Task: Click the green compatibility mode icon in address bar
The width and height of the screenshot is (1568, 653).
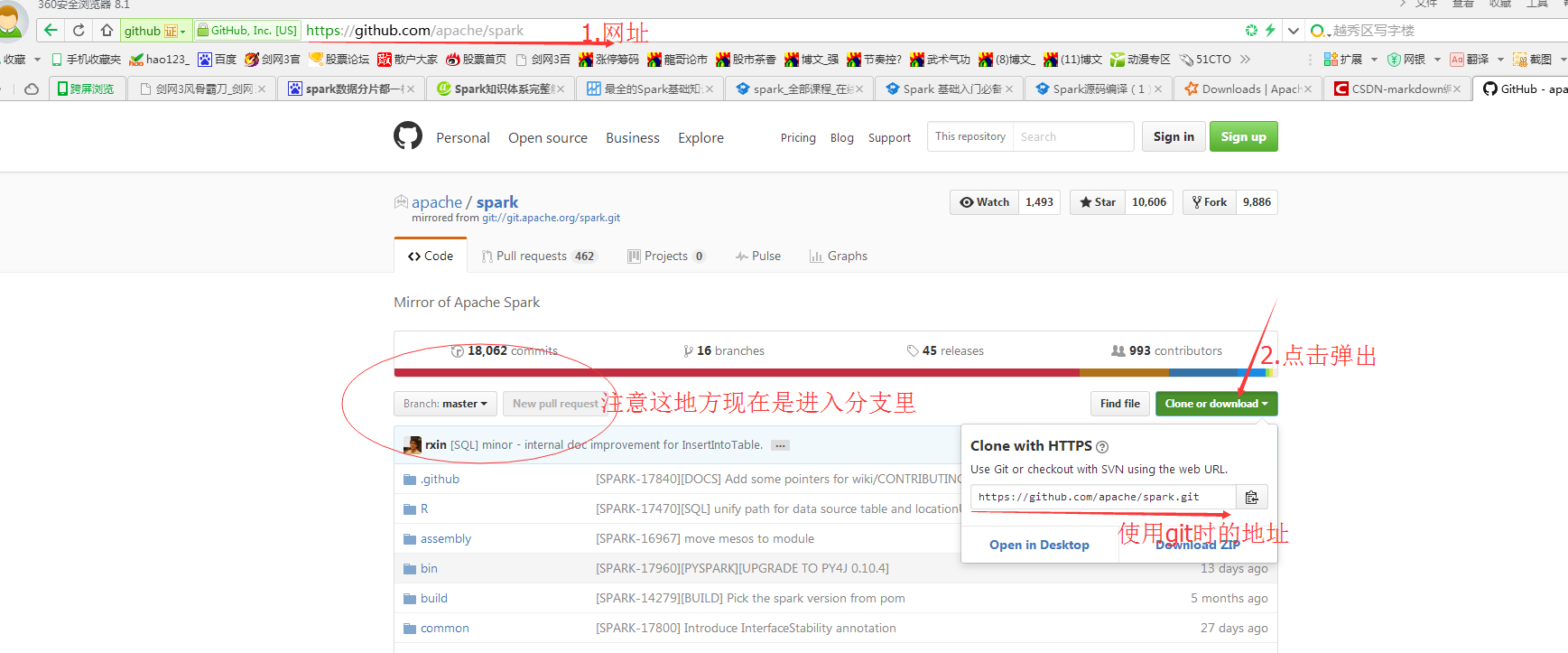Action: click(x=1251, y=30)
